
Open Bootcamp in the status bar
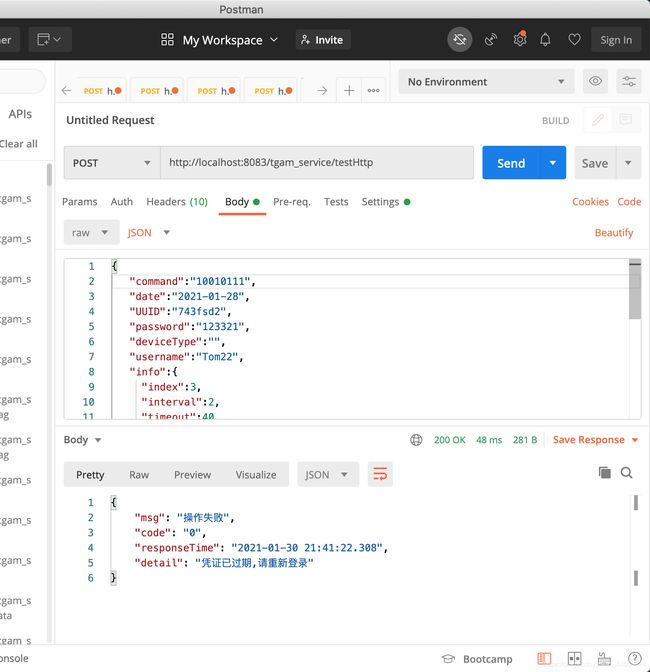[x=477, y=659]
